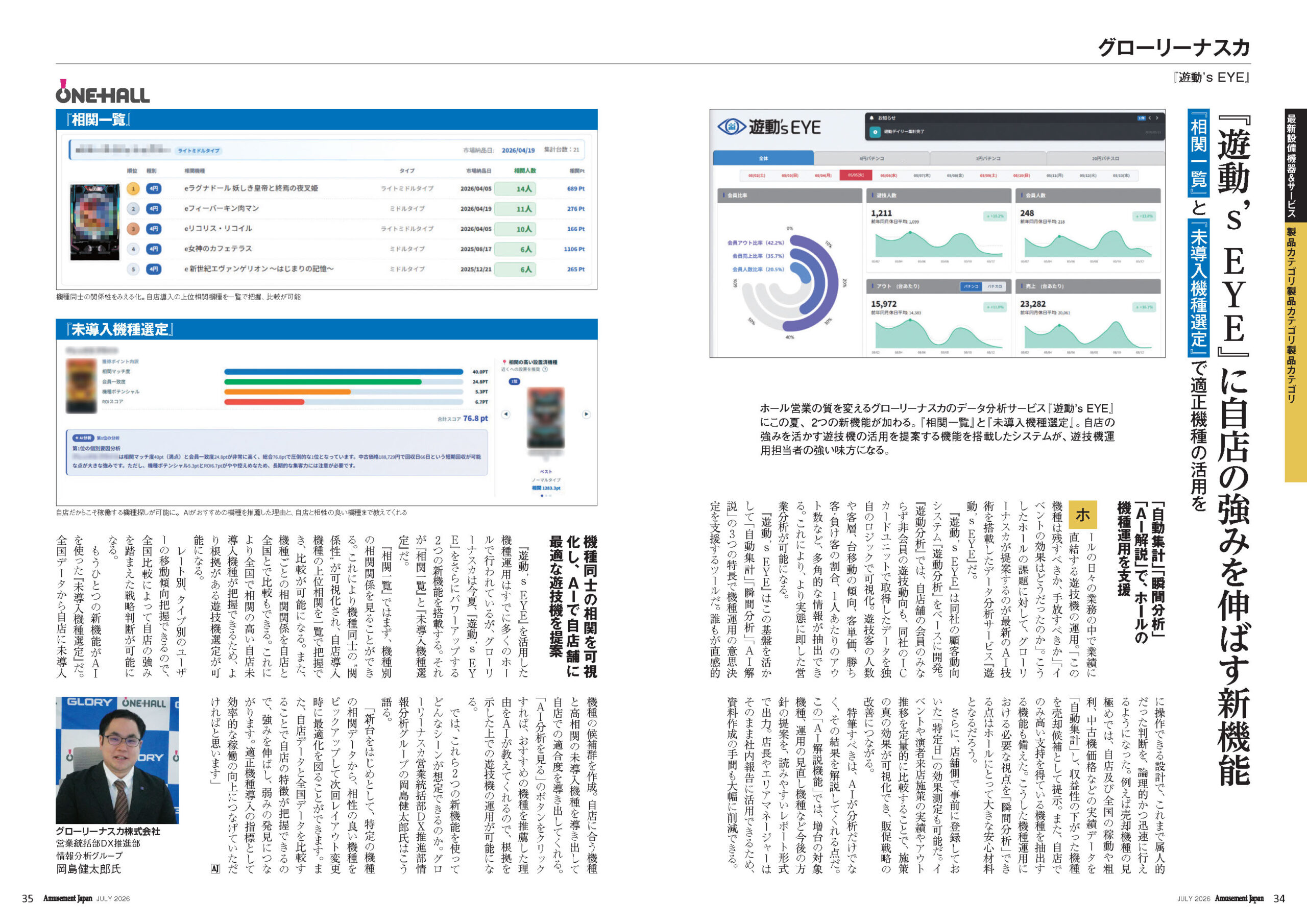Image resolution: width=1307 pixels, height=924 pixels.
Task: Click the rank 5 badge
Action: point(133,269)
